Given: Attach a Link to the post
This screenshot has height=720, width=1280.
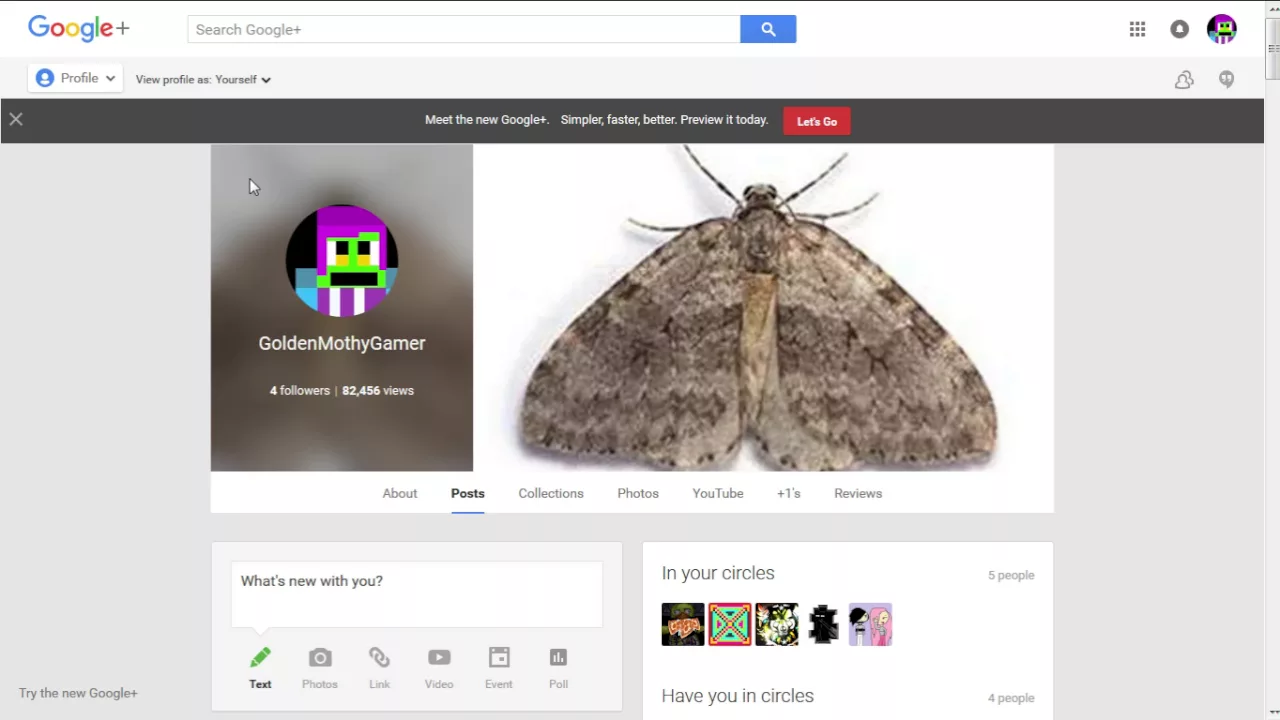Looking at the screenshot, I should pyautogui.click(x=379, y=668).
